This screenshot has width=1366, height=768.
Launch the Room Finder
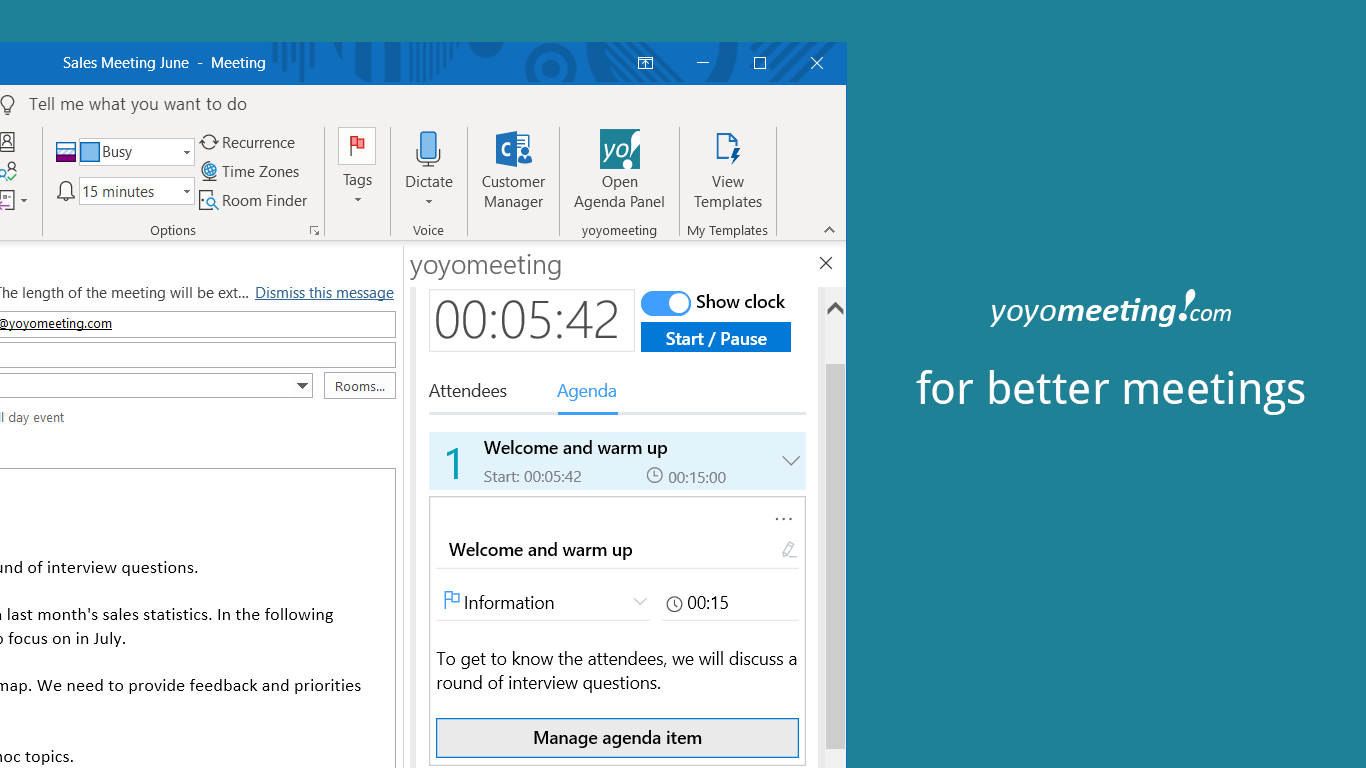pyautogui.click(x=253, y=201)
